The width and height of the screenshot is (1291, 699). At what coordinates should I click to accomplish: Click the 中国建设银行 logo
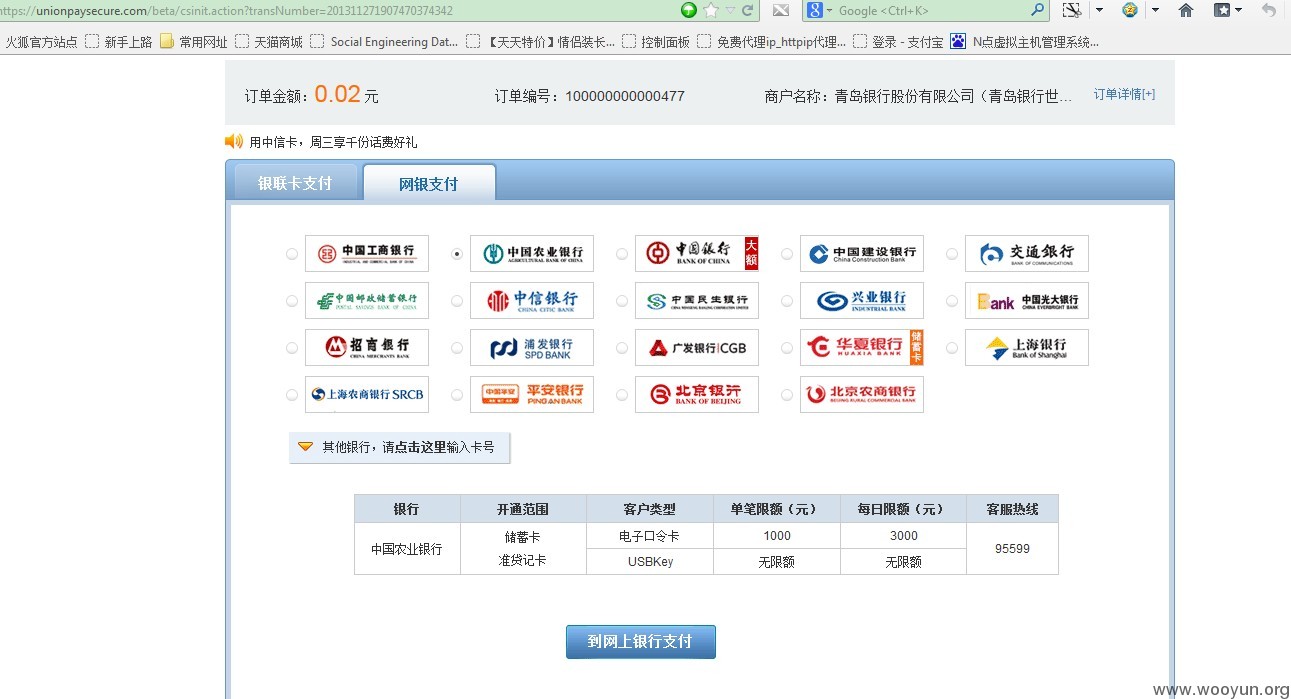862,253
